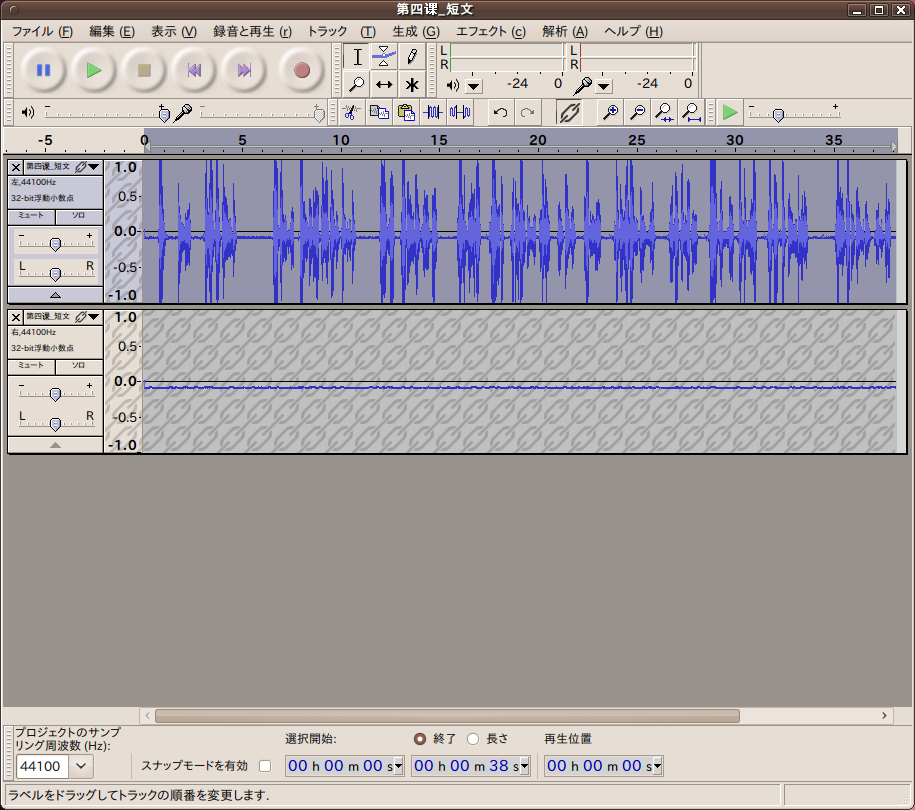This screenshot has width=915, height=810.
Task: Open the project sample rate dropdown
Action: [x=81, y=766]
